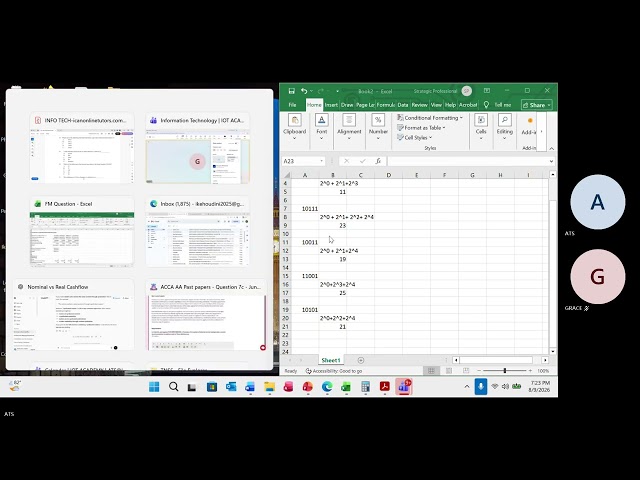Open the File tab in Excel
Image resolution: width=640 pixels, height=480 pixels.
click(292, 105)
